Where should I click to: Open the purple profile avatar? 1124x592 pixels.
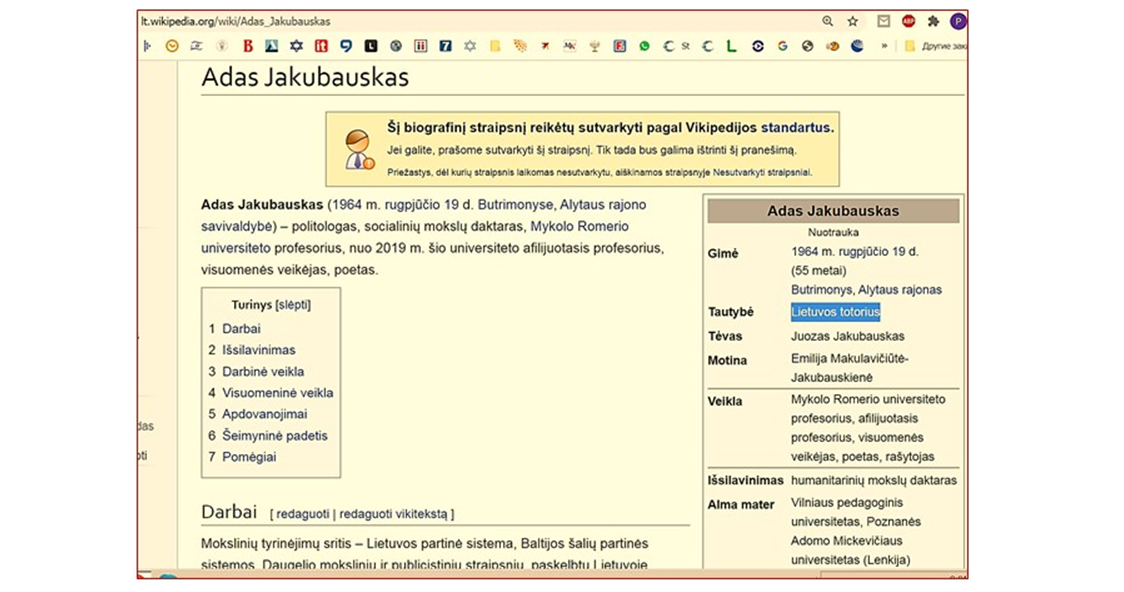point(958,21)
